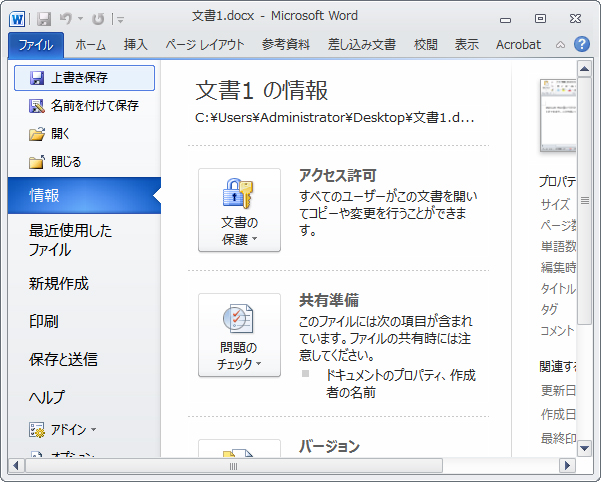
Task: Click the 共有準備 heading
Action: tap(329, 300)
